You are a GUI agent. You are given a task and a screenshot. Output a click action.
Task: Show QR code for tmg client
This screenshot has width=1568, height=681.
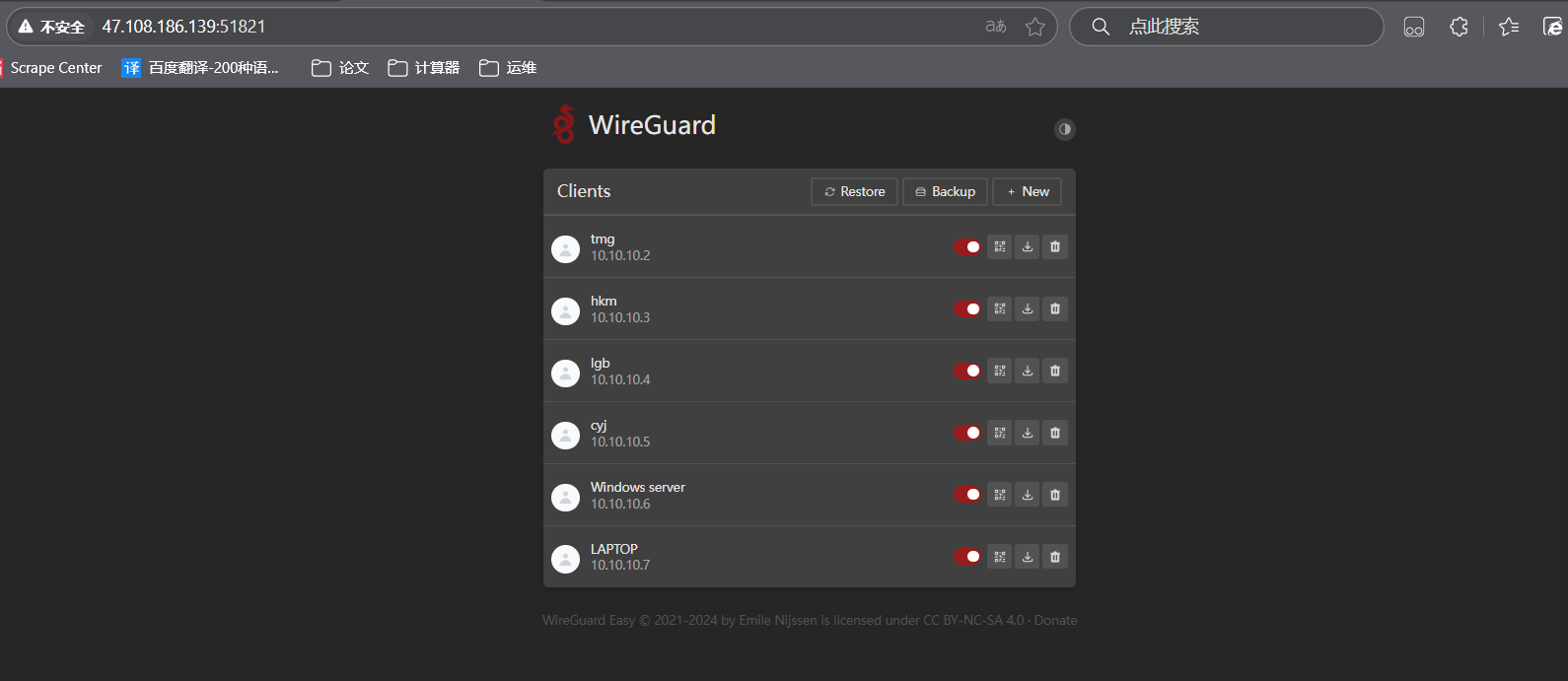(x=1000, y=247)
